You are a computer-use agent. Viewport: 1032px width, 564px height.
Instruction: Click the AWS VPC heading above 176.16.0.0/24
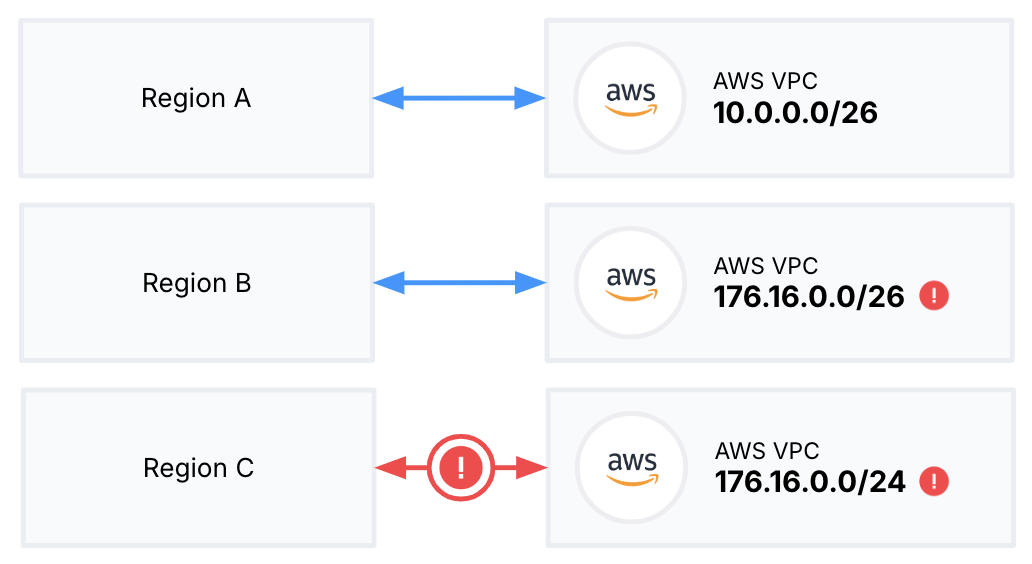coord(767,451)
